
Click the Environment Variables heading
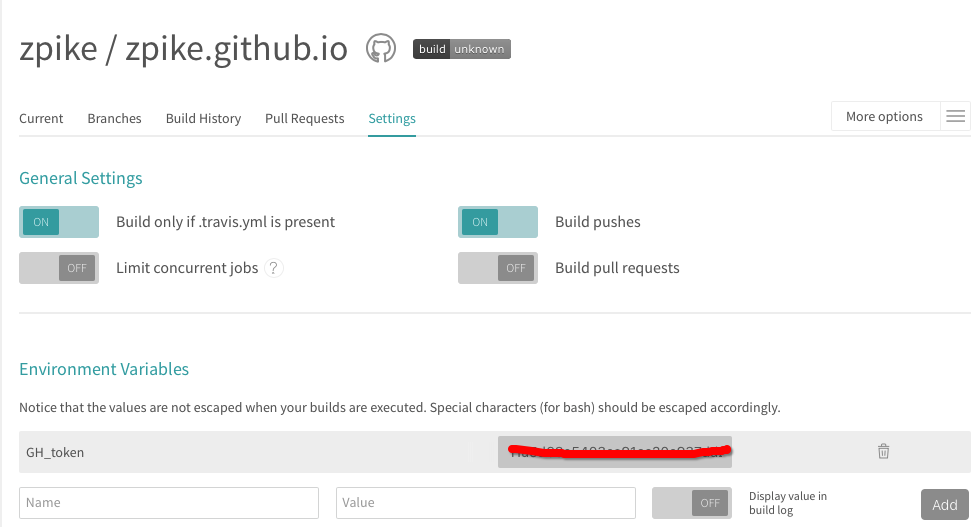click(104, 369)
